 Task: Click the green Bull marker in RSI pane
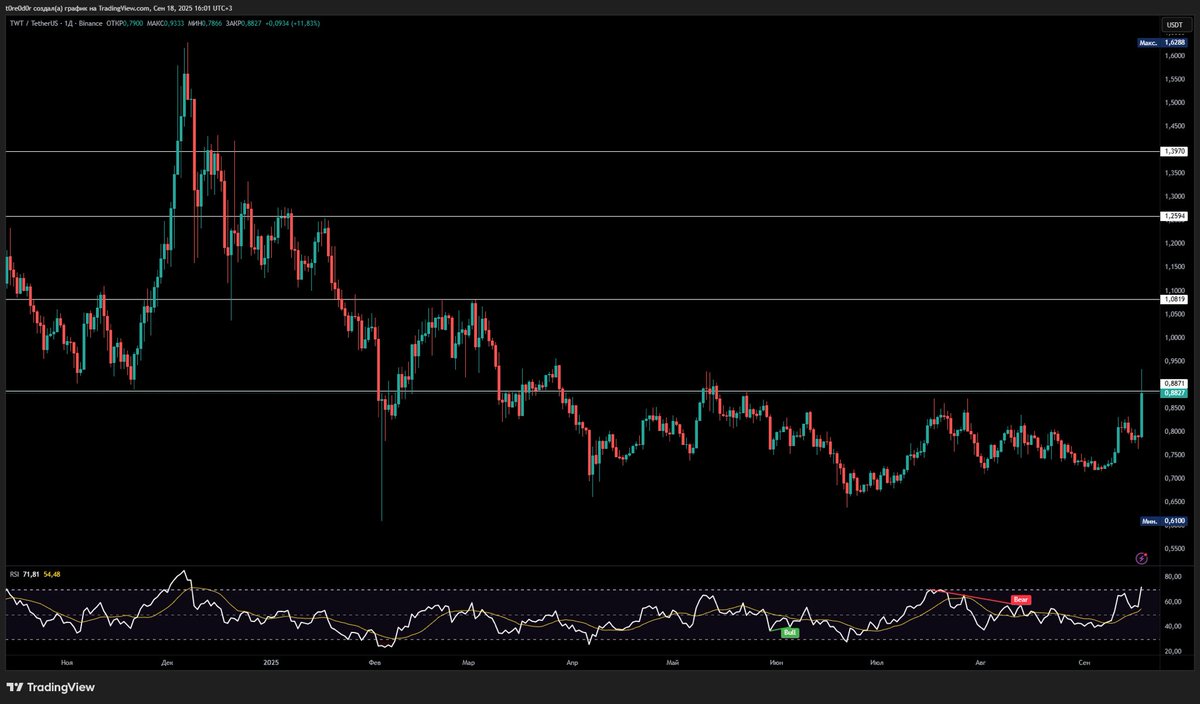tap(789, 632)
